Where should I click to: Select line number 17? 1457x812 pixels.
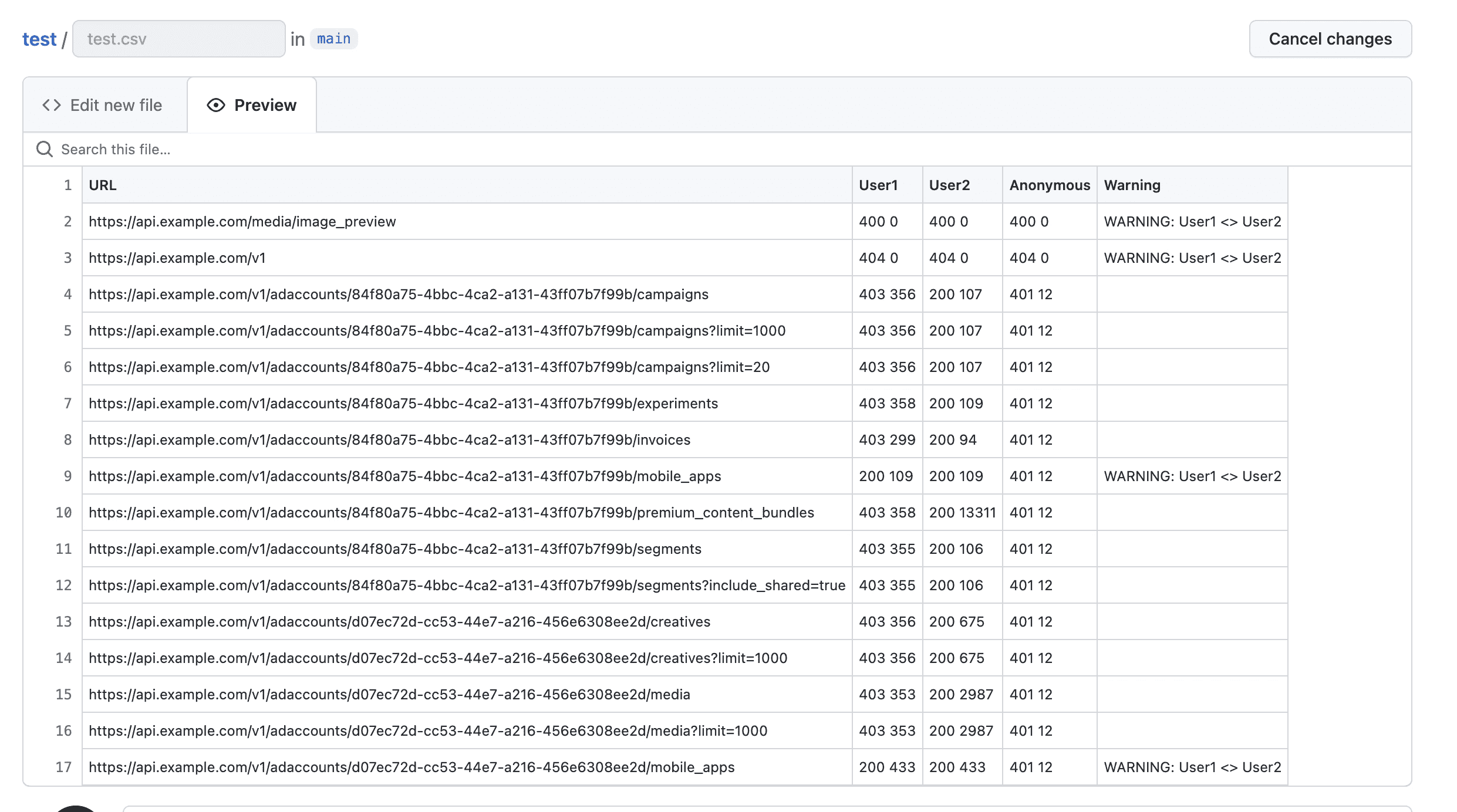click(63, 767)
